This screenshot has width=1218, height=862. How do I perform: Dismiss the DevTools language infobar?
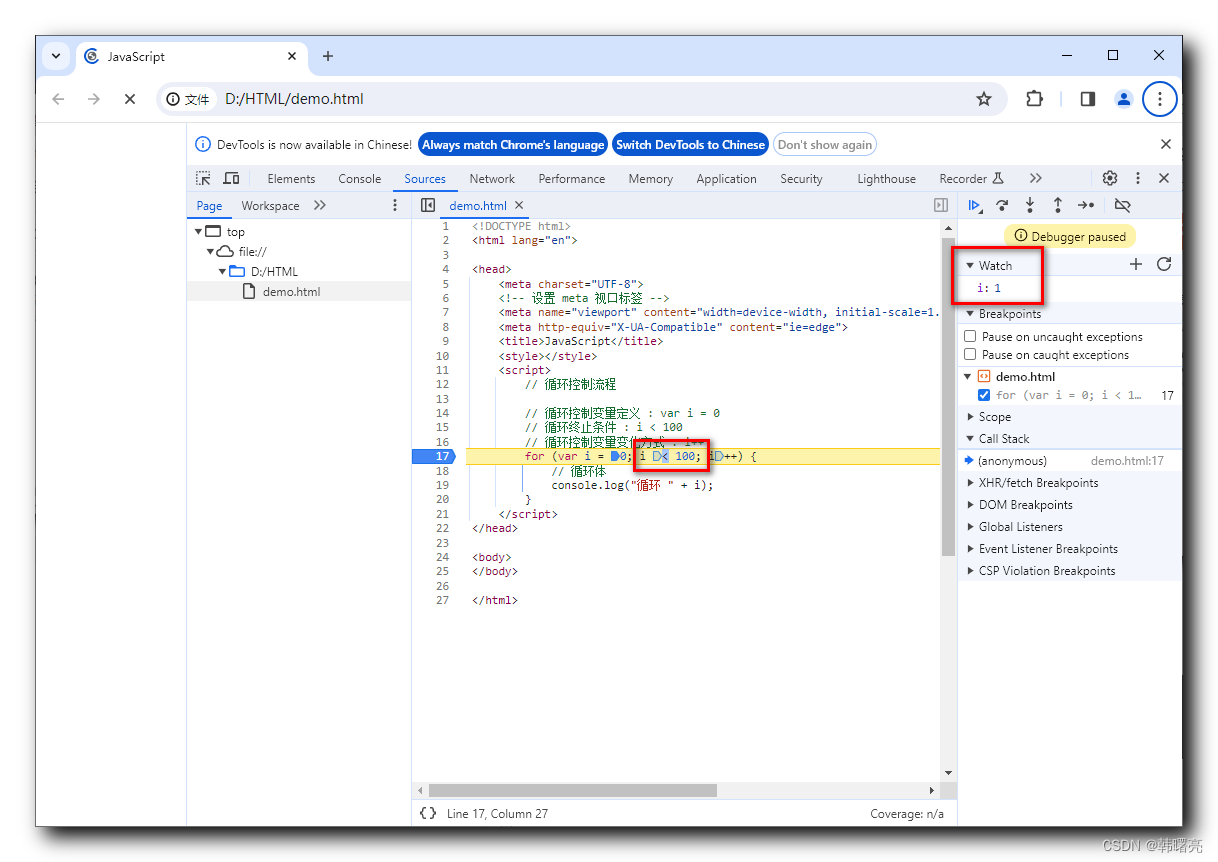[x=1165, y=144]
